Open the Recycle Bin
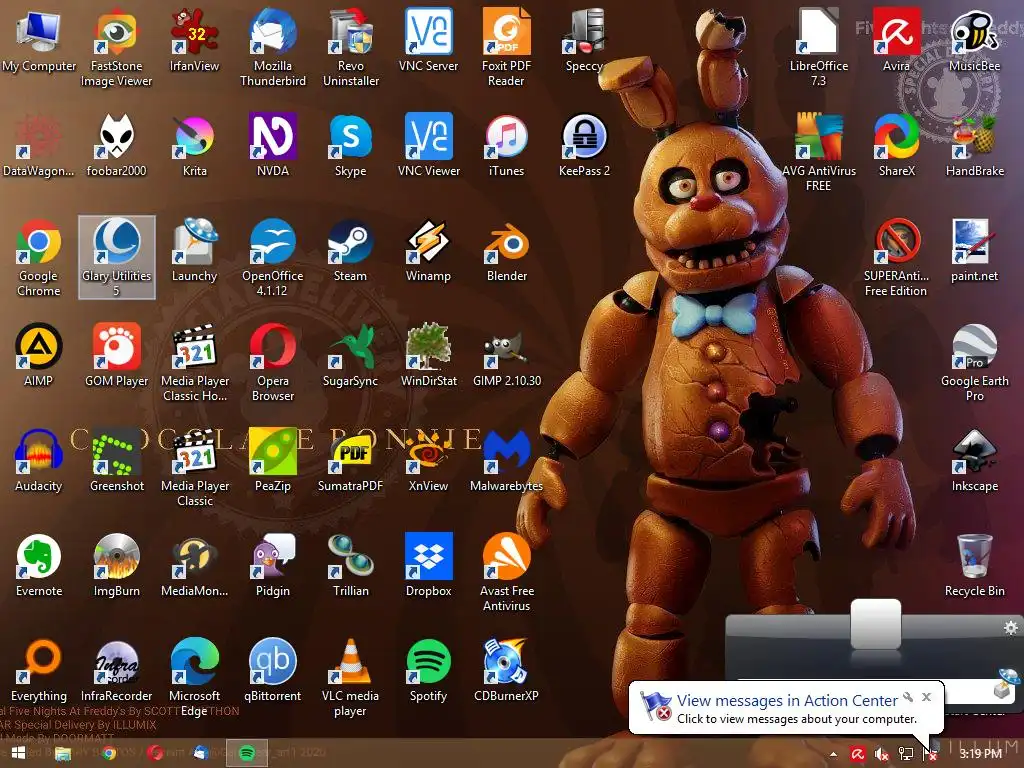 (x=974, y=566)
